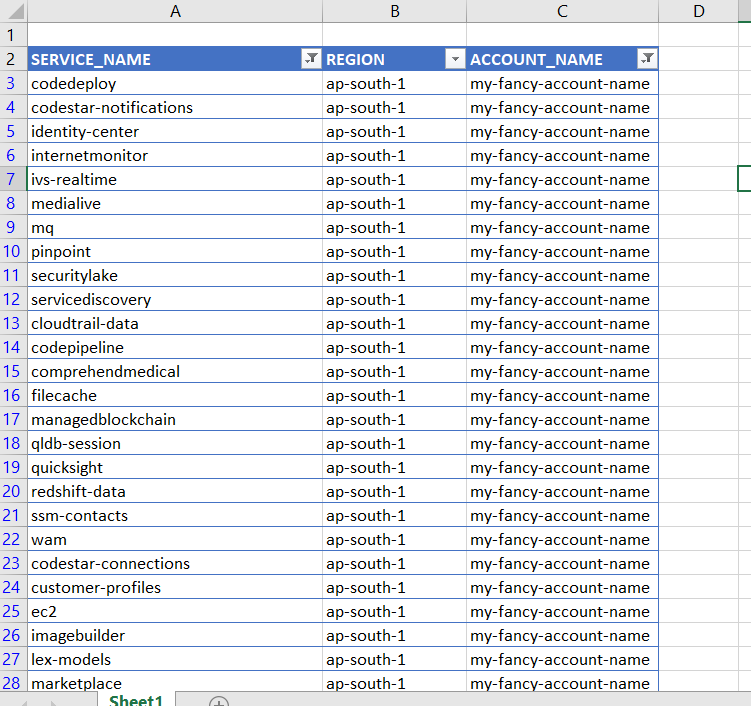
Task: Select the ivs-realtime cell
Action: [x=175, y=179]
